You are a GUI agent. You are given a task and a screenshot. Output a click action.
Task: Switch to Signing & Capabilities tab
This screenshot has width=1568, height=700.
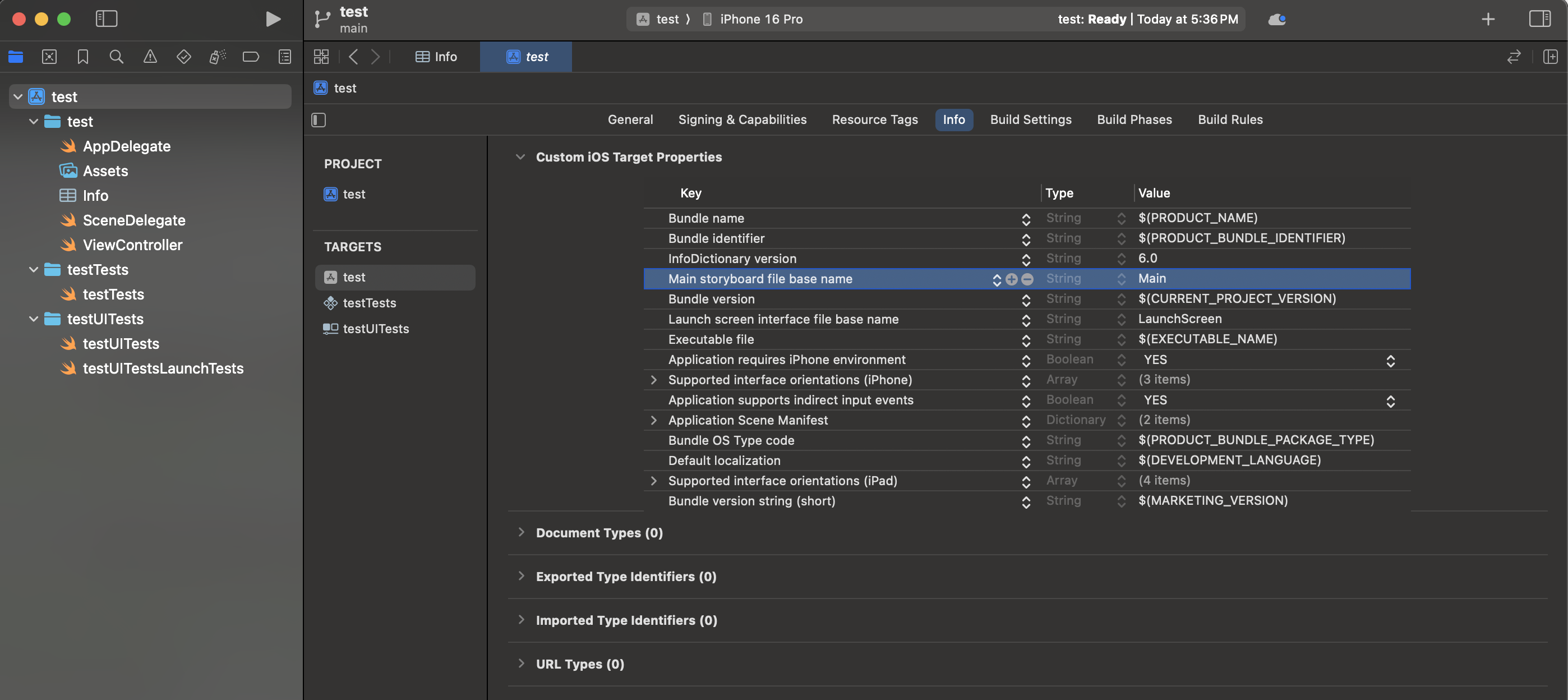(x=742, y=120)
